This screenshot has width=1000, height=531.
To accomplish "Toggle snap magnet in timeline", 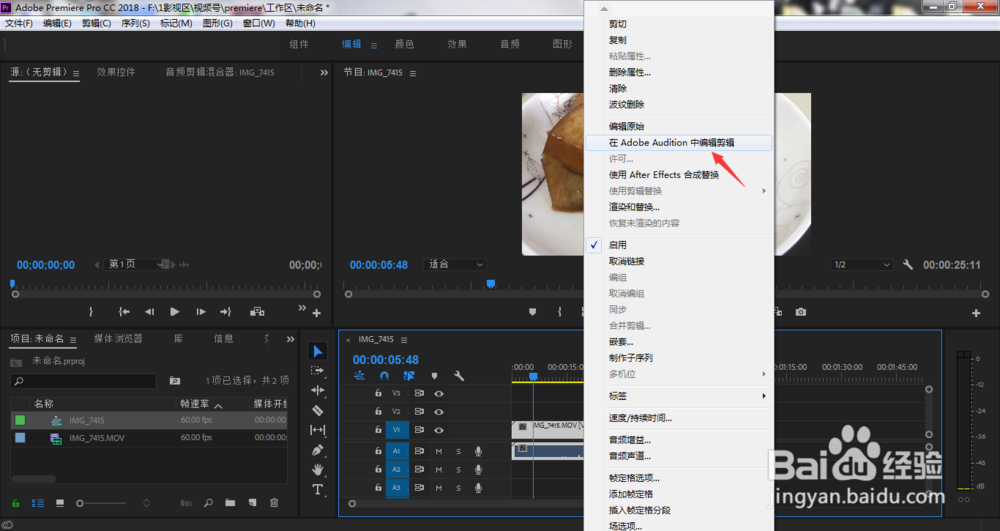I will (384, 375).
